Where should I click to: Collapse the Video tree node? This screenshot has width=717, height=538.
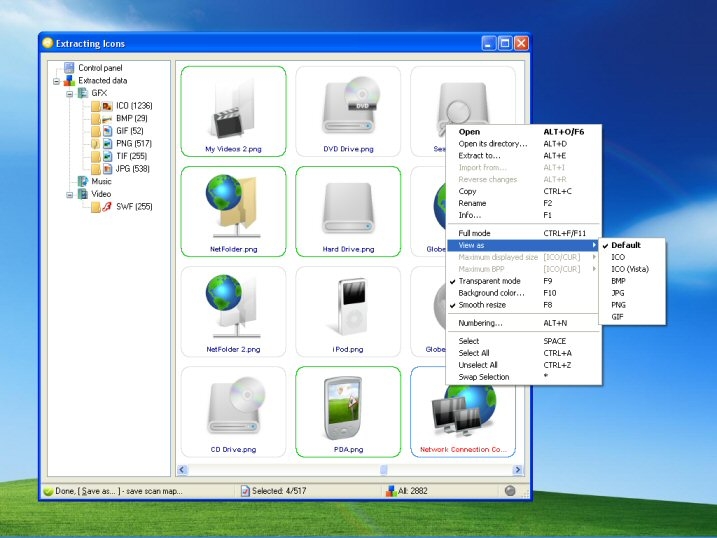(x=70, y=195)
